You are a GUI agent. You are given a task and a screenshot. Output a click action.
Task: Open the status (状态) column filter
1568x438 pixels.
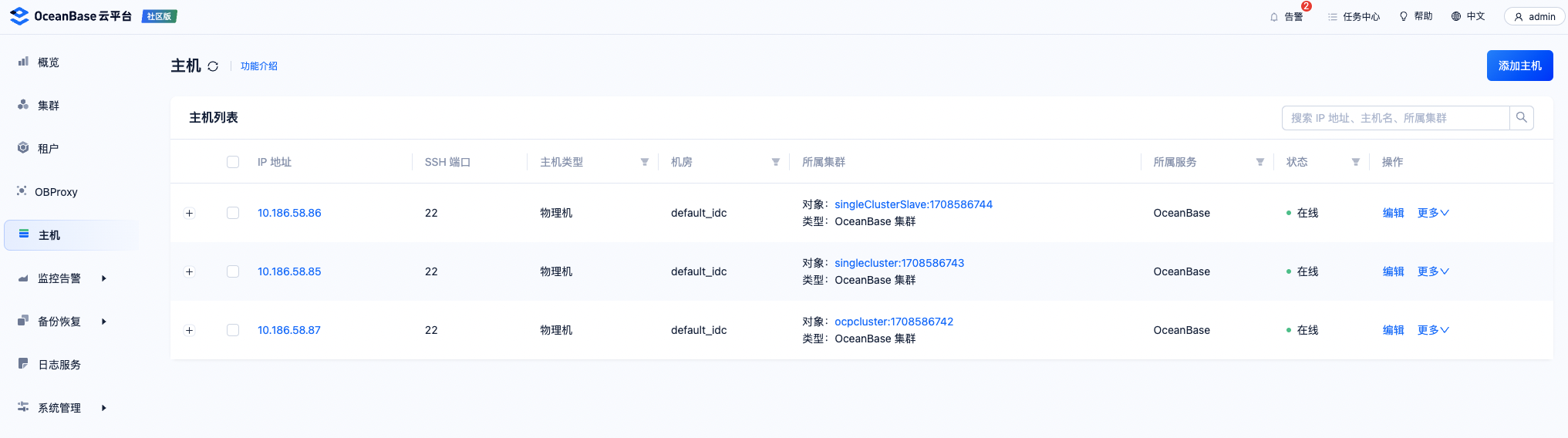point(1356,162)
